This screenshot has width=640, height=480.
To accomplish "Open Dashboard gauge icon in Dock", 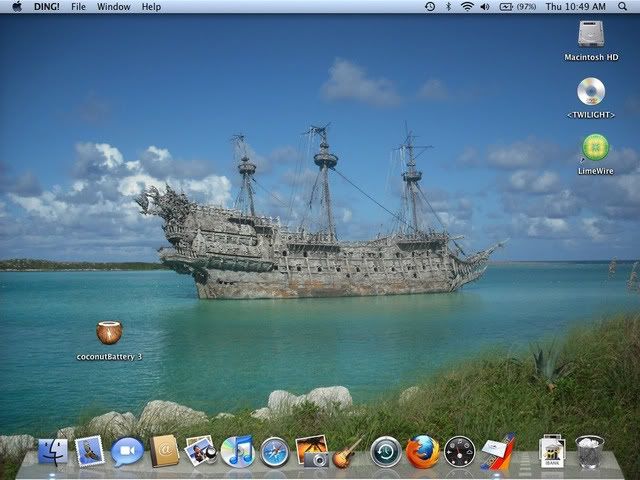I will point(459,452).
